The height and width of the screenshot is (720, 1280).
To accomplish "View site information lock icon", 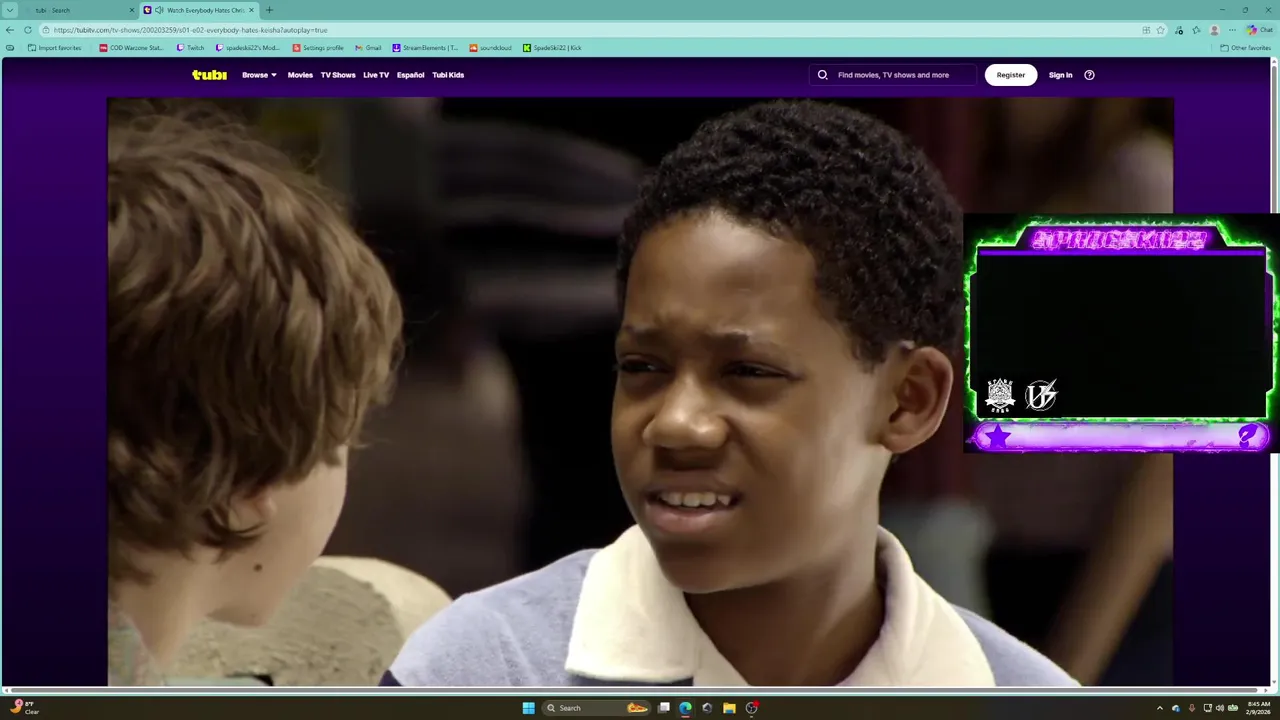I will (46, 30).
